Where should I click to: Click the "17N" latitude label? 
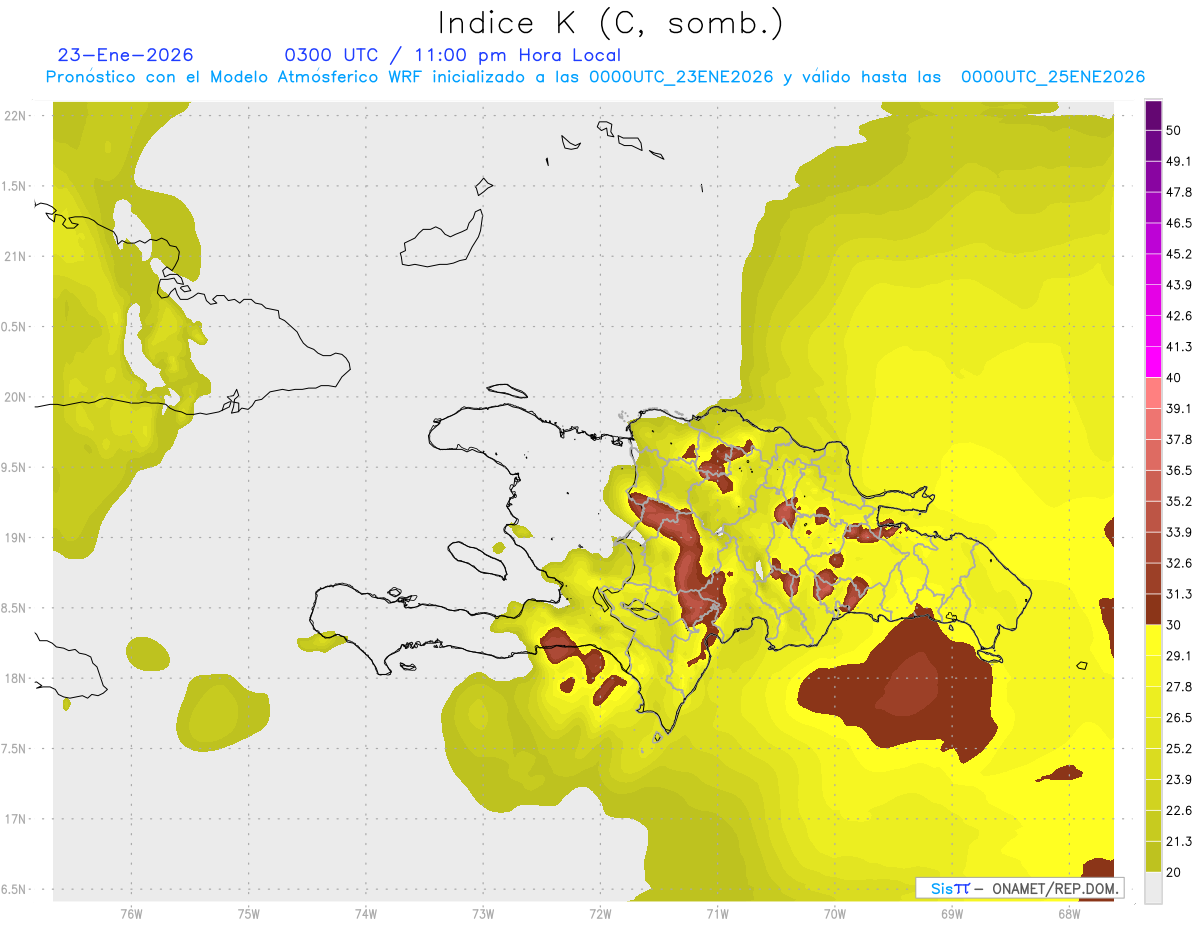coord(15,819)
